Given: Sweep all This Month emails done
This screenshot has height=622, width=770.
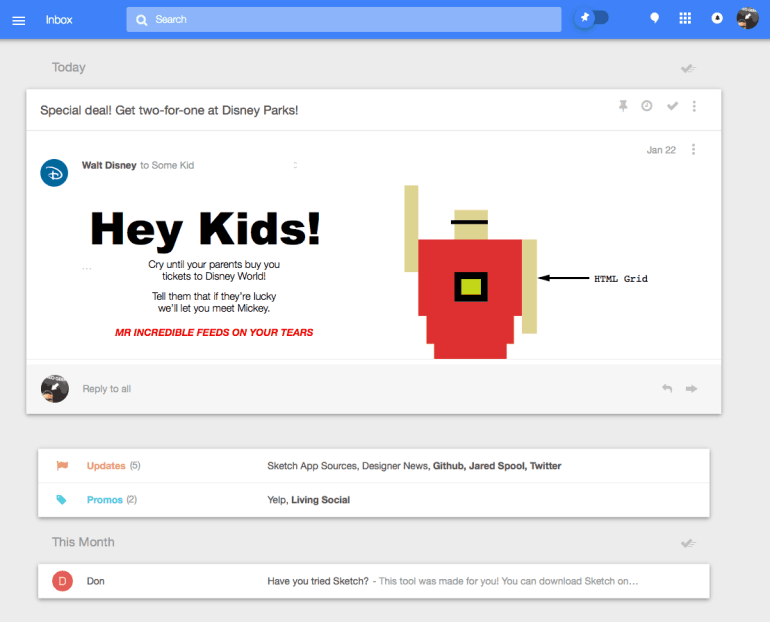Looking at the screenshot, I should click(688, 543).
